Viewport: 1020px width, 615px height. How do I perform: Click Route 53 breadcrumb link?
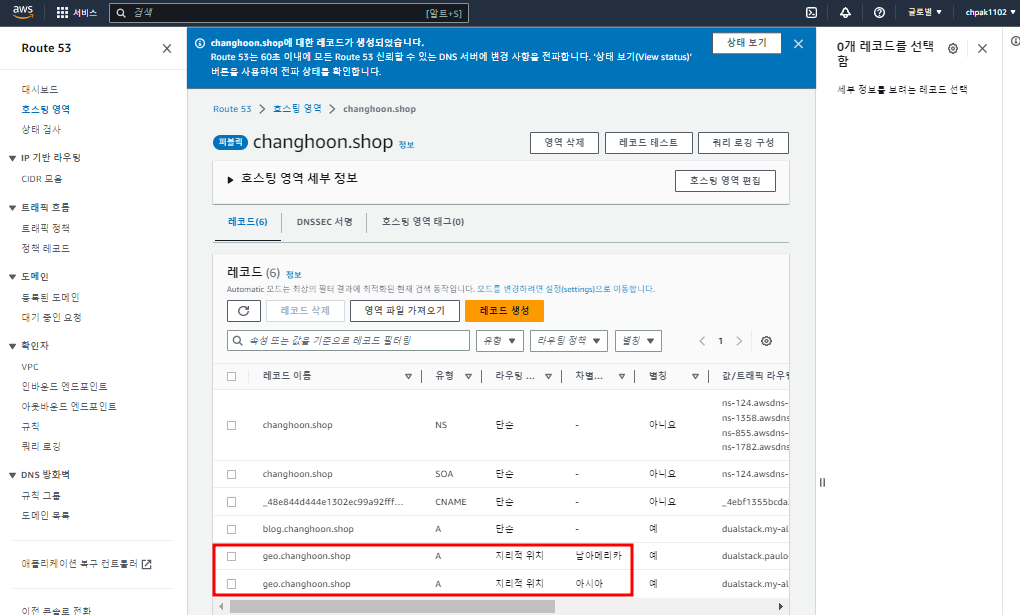tap(232, 109)
